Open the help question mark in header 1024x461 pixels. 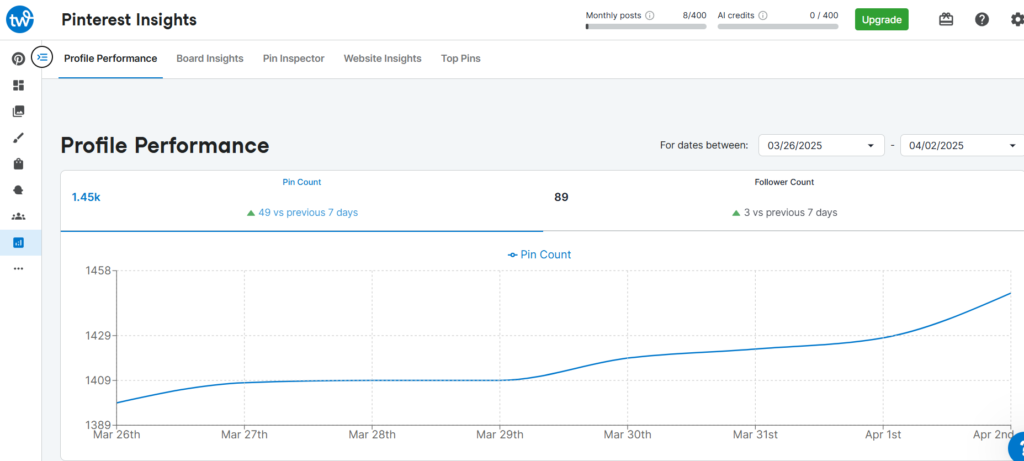982,20
